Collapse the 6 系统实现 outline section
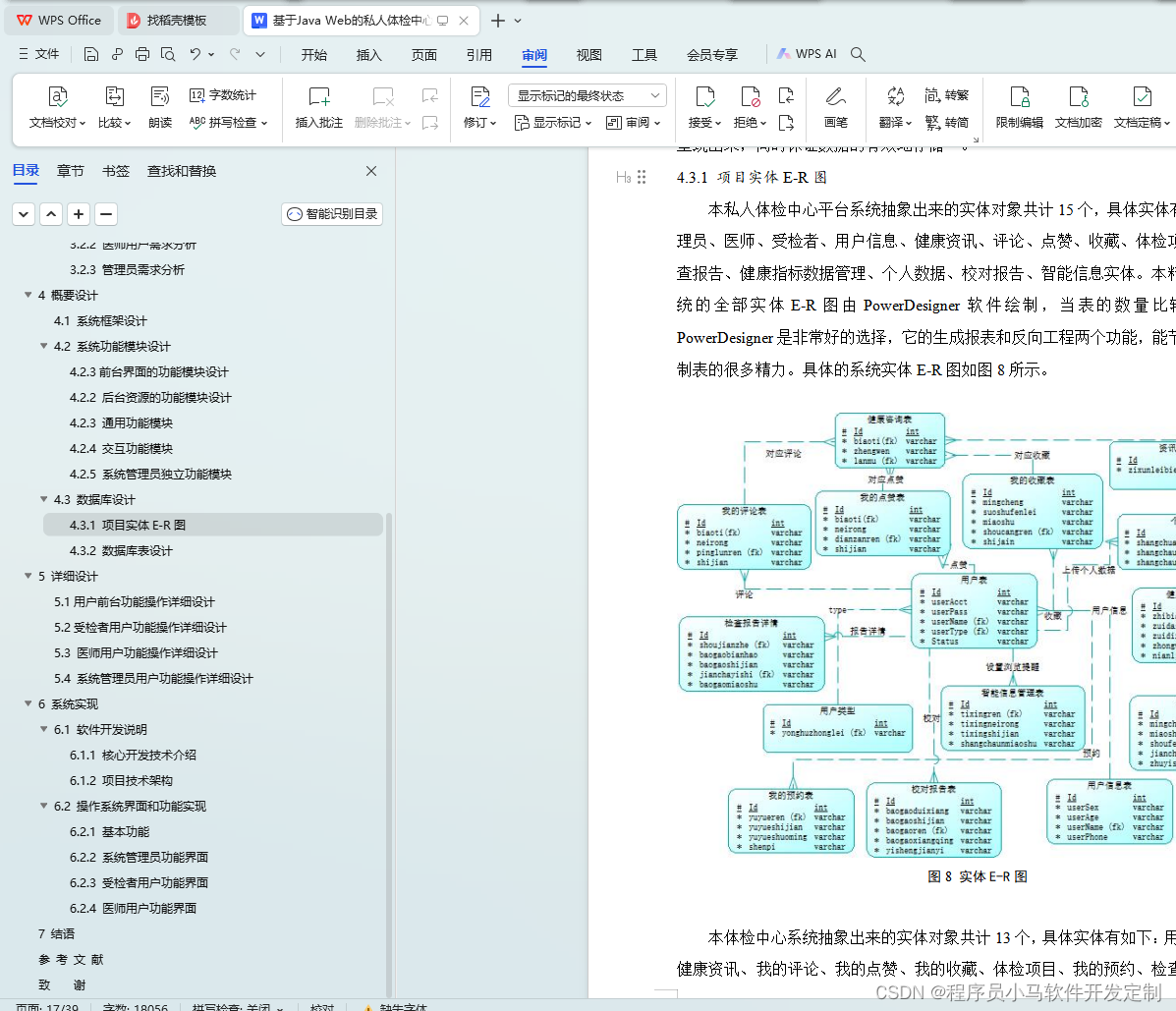The height and width of the screenshot is (1011, 1176). [x=28, y=703]
